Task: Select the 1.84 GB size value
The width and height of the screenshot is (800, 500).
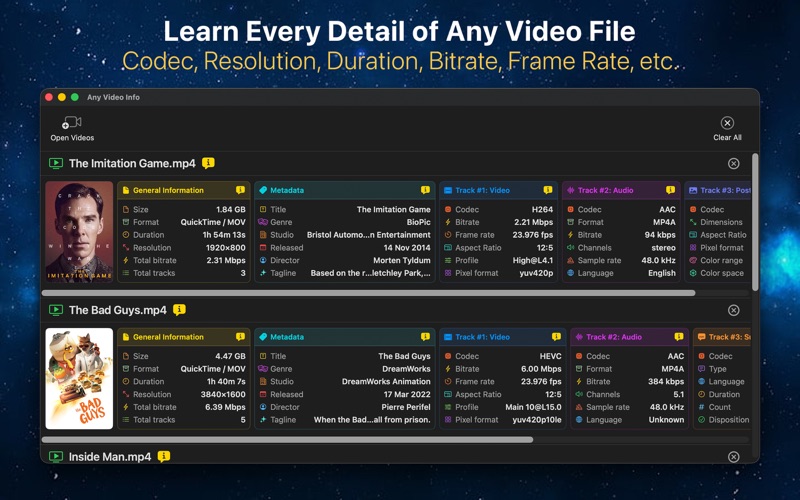Action: pos(231,210)
